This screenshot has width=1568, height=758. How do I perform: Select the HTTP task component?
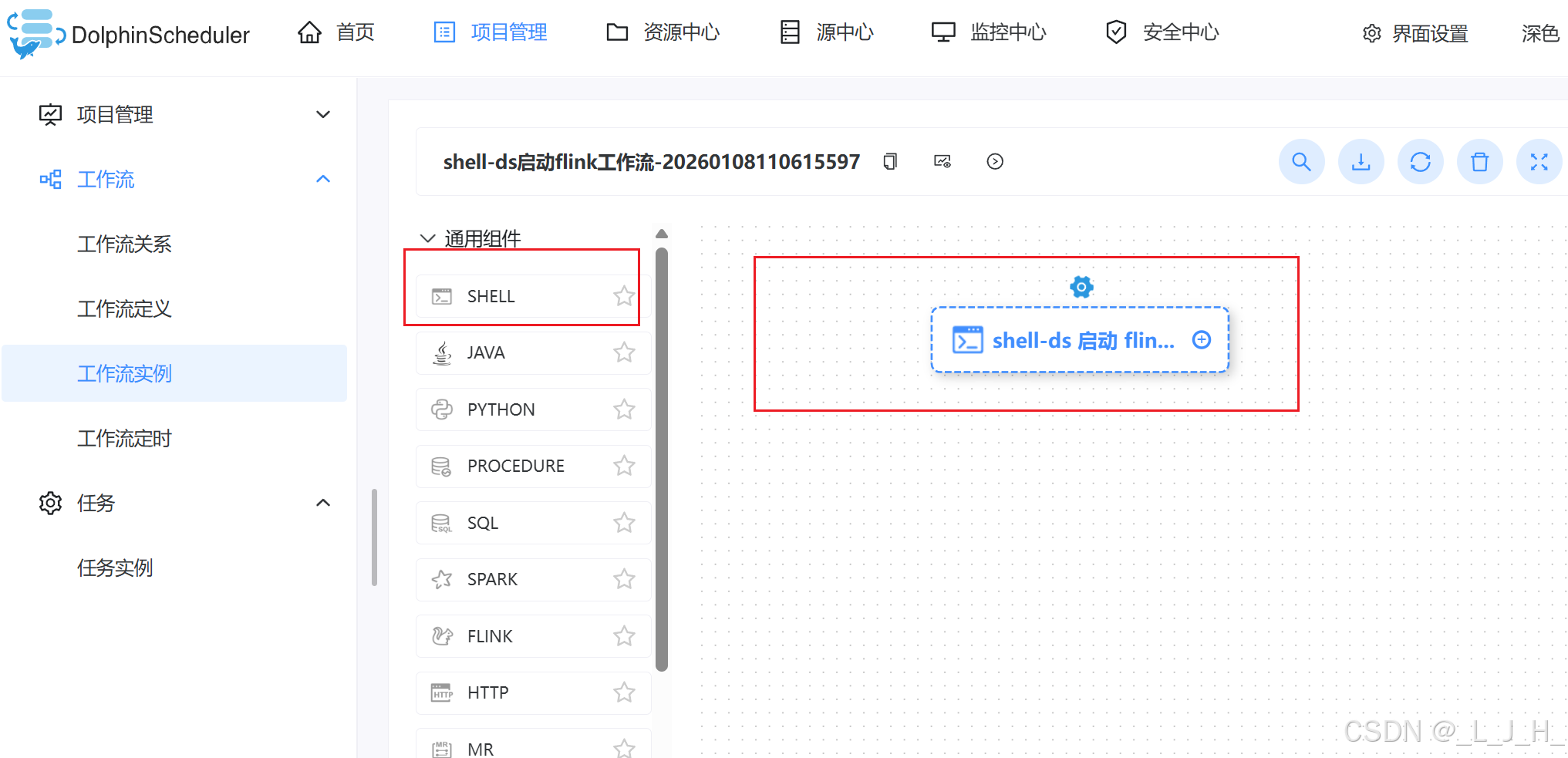click(x=533, y=693)
